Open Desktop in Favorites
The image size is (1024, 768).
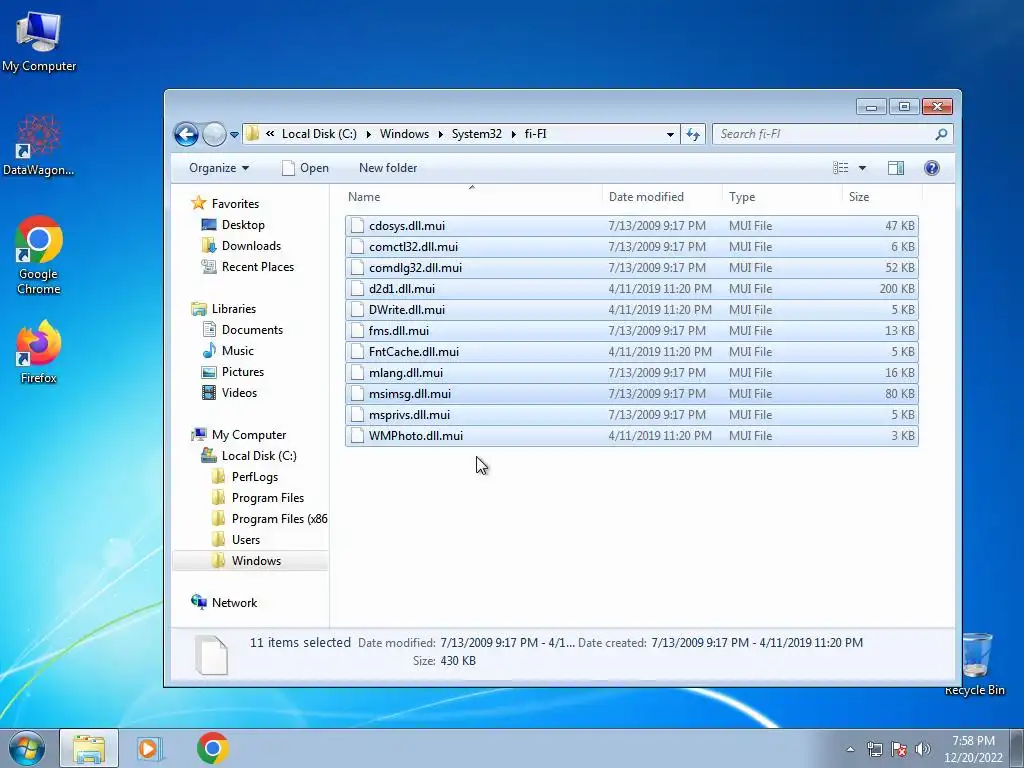pyautogui.click(x=233, y=225)
